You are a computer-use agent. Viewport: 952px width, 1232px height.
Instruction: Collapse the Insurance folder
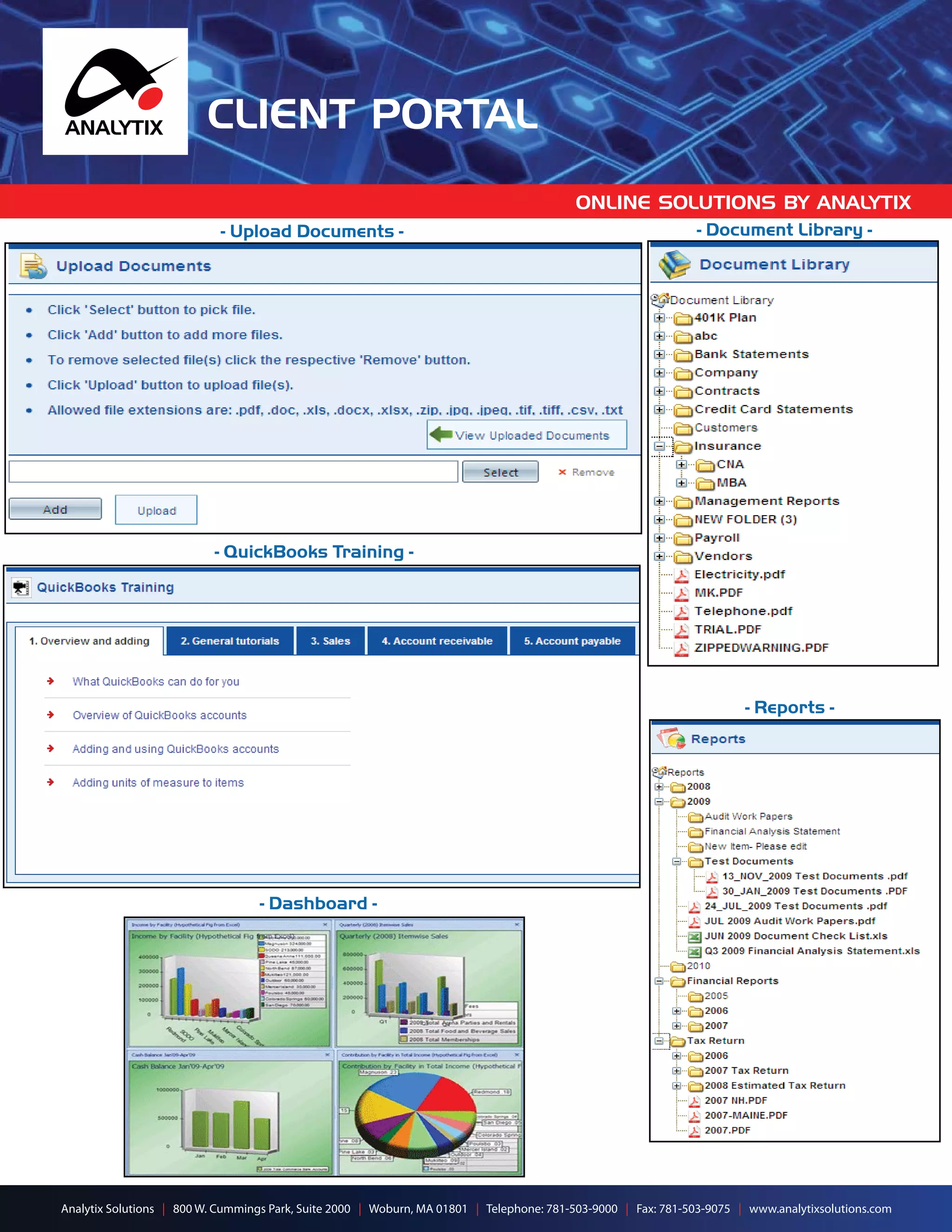[659, 446]
